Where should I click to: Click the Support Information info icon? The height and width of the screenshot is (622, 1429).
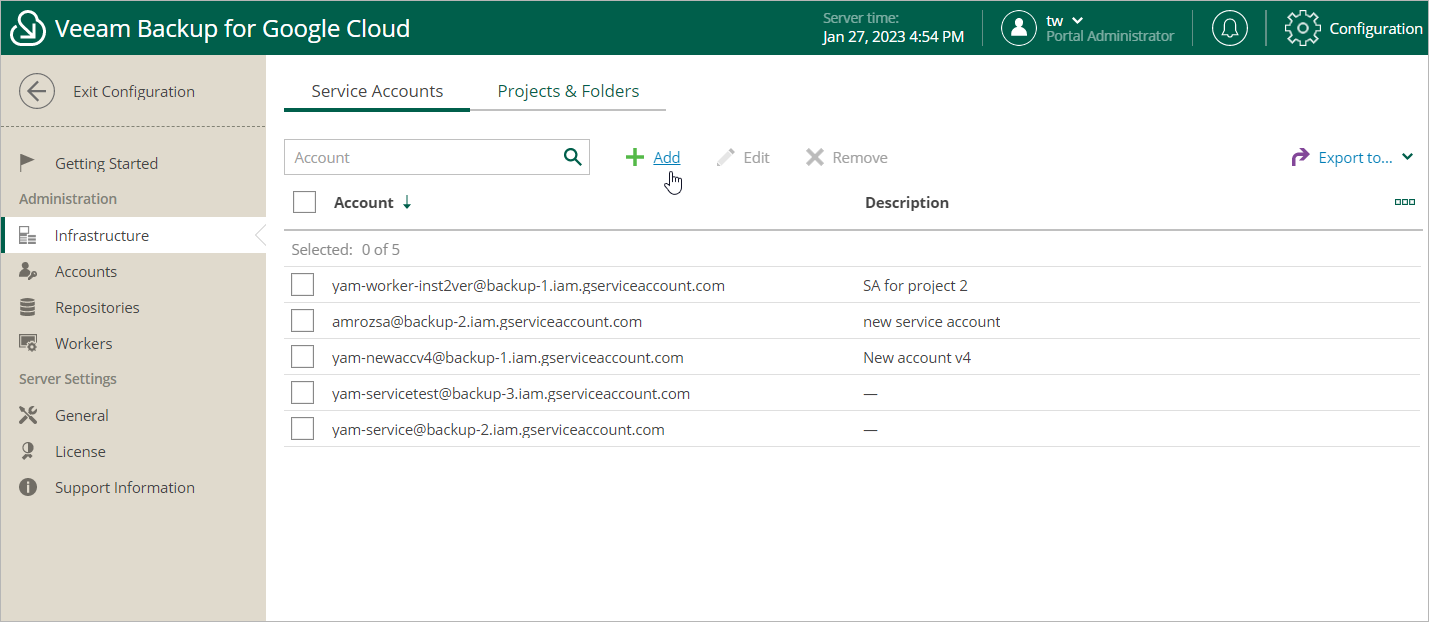coord(28,487)
